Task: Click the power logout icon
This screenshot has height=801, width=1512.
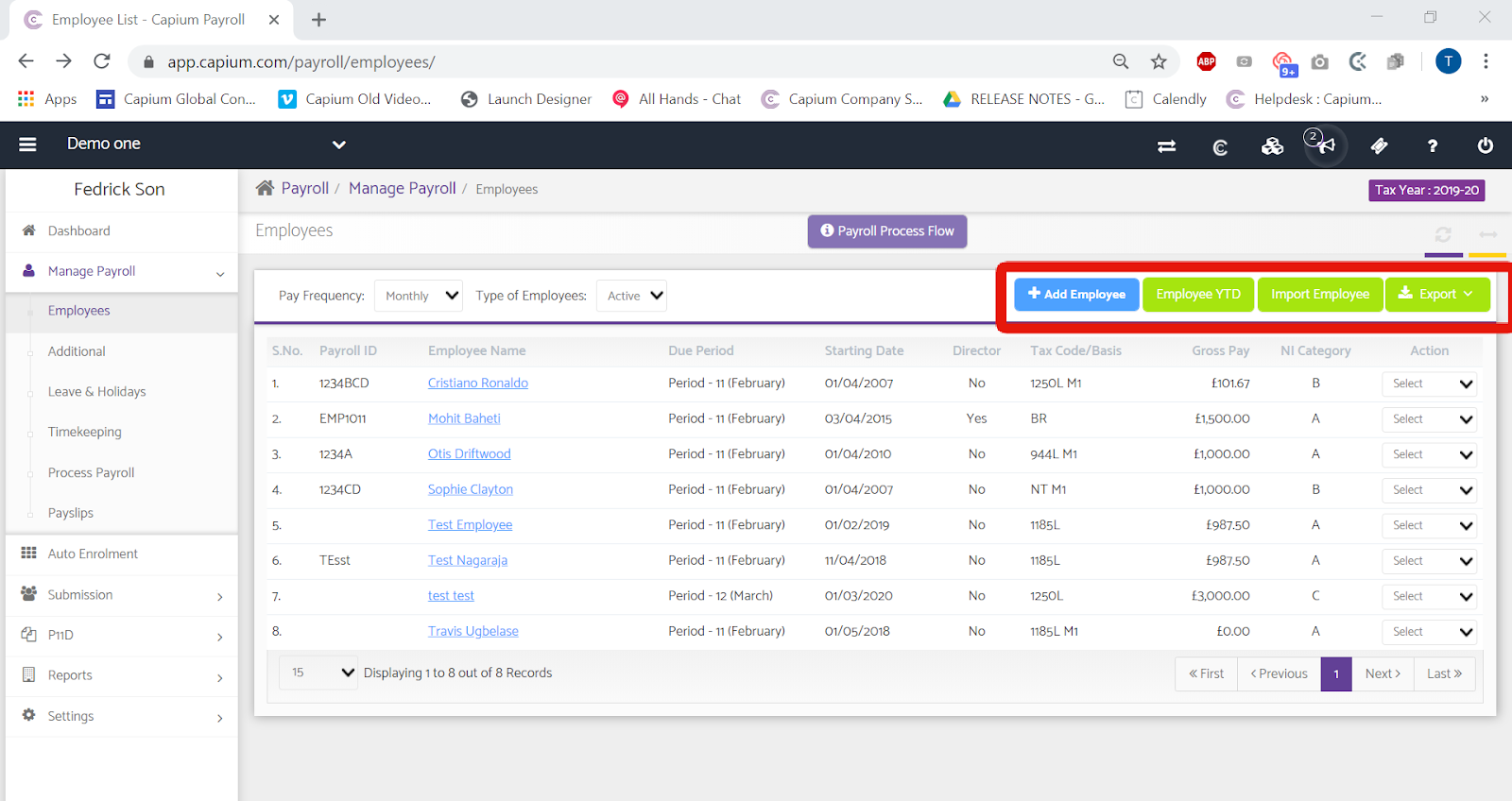Action: pyautogui.click(x=1486, y=145)
